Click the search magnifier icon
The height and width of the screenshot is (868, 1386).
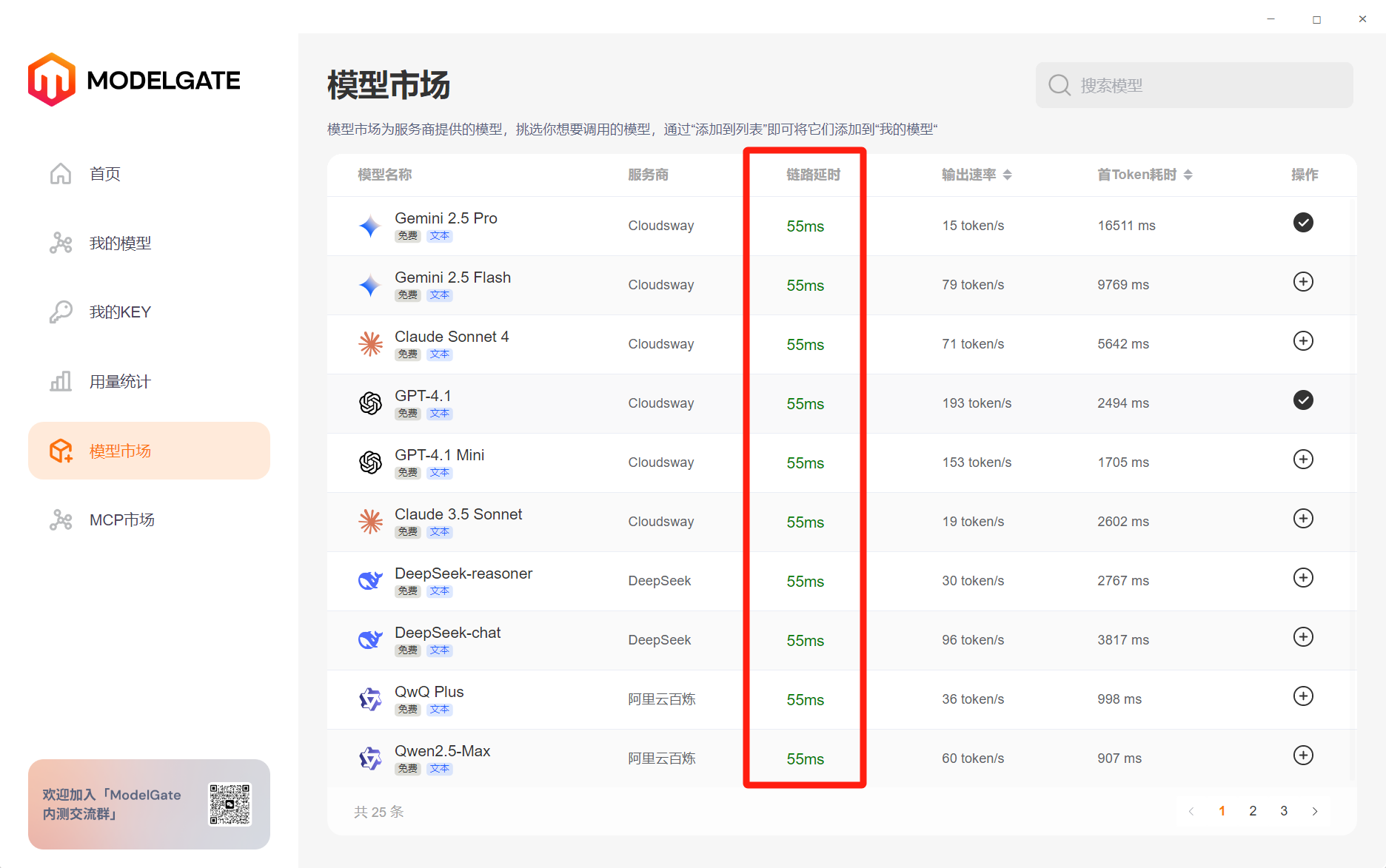point(1059,84)
